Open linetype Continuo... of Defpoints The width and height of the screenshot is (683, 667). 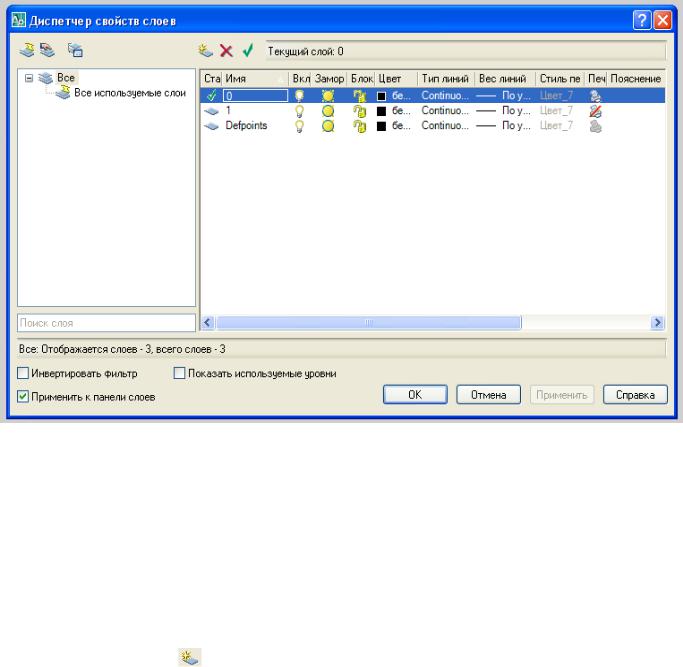pos(445,125)
